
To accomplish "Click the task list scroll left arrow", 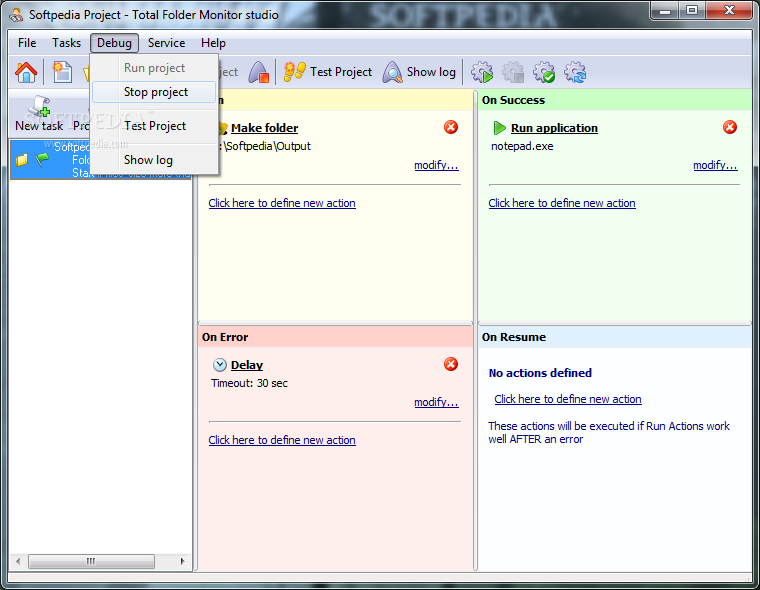I will click(x=18, y=561).
